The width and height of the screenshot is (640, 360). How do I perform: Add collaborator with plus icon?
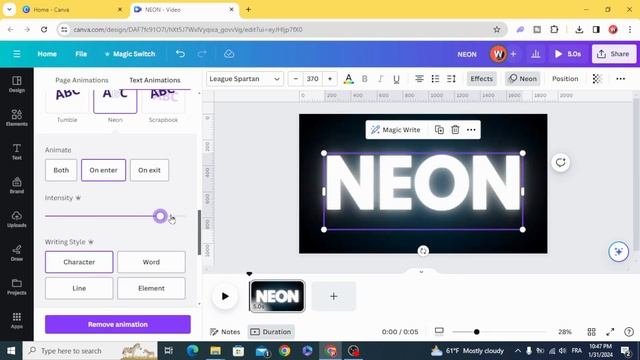[x=513, y=54]
